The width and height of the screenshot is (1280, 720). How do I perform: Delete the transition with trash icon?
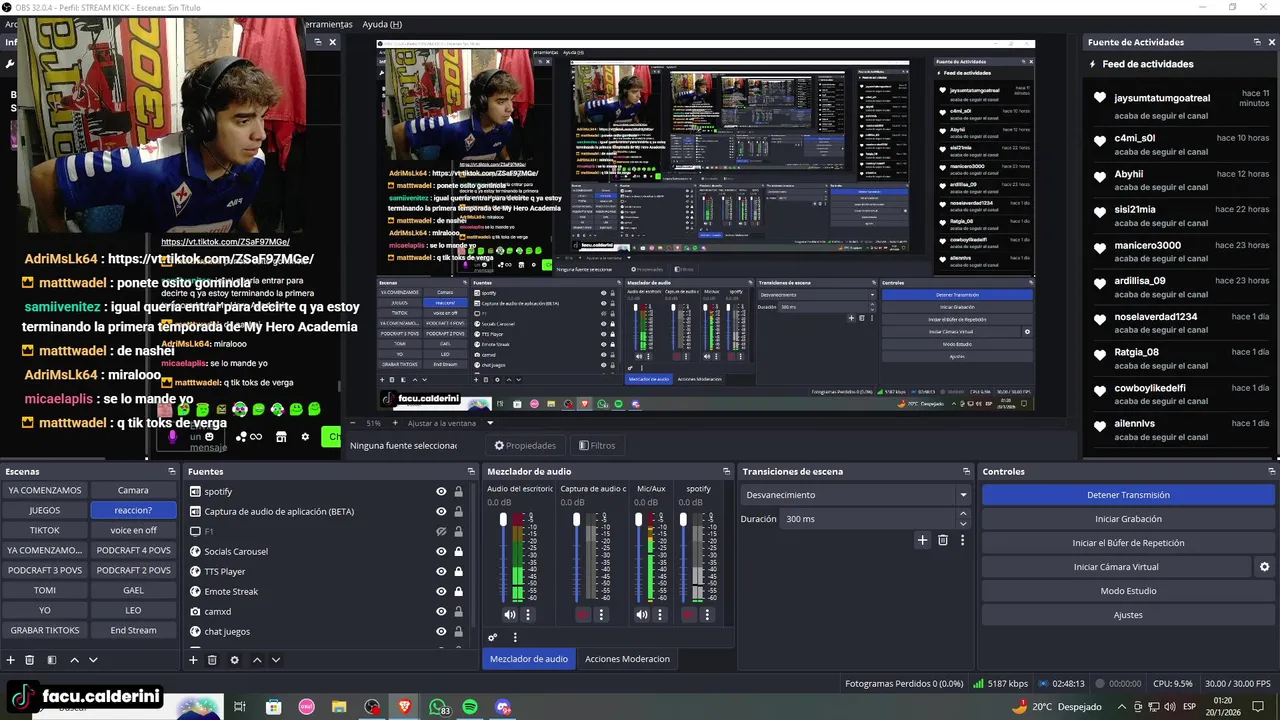(942, 540)
